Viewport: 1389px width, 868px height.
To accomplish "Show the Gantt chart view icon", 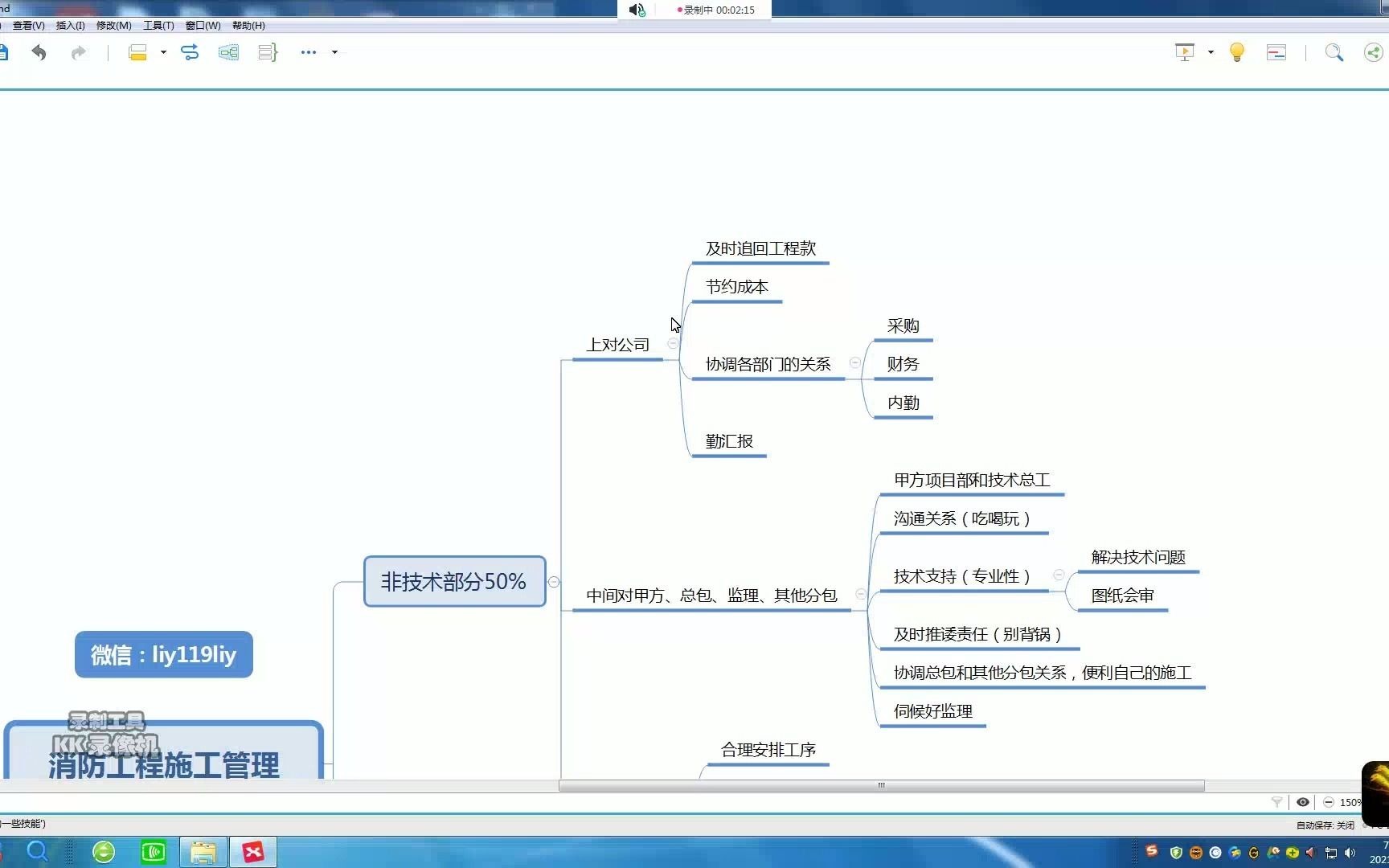I will [x=1276, y=53].
